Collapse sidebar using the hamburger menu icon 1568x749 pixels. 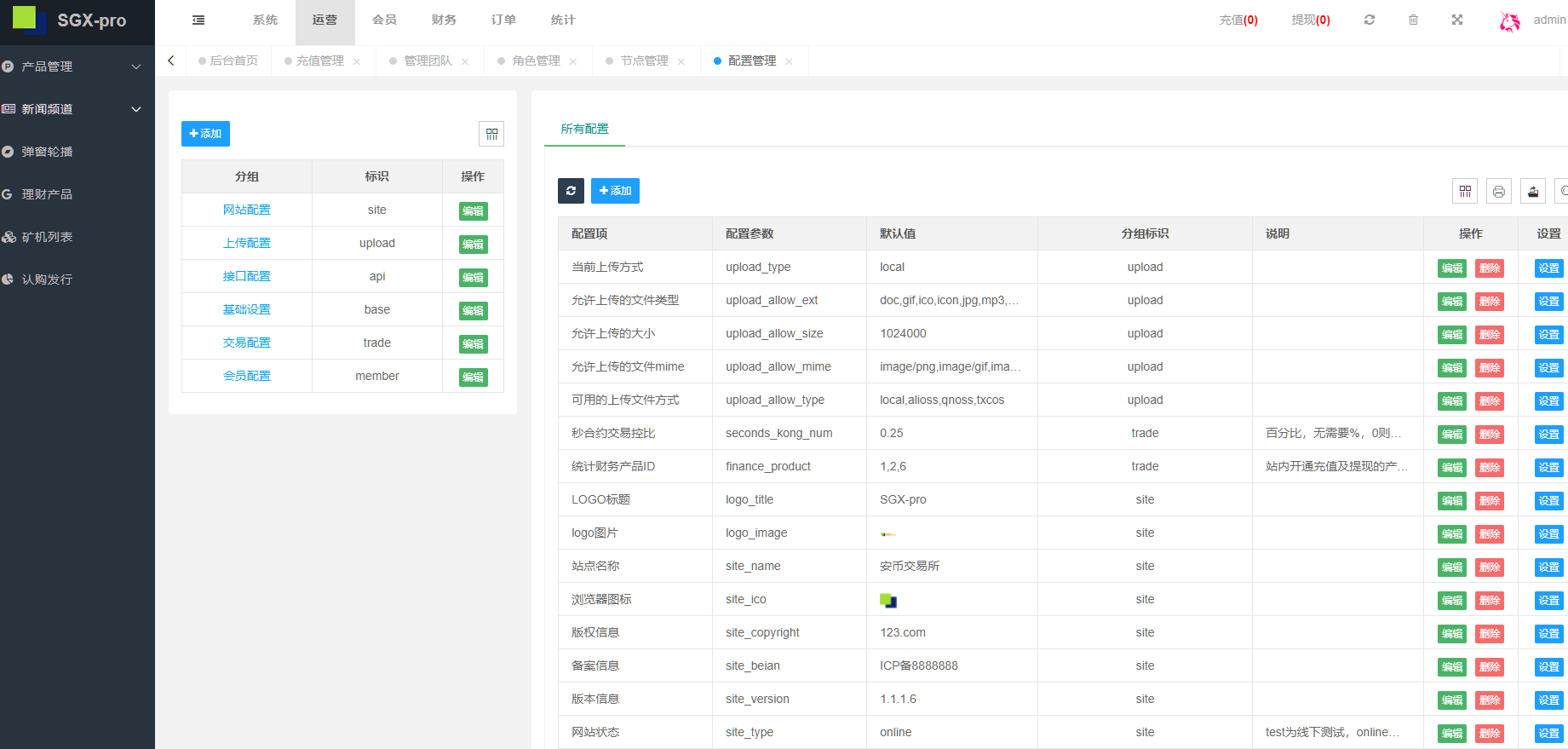[x=198, y=20]
